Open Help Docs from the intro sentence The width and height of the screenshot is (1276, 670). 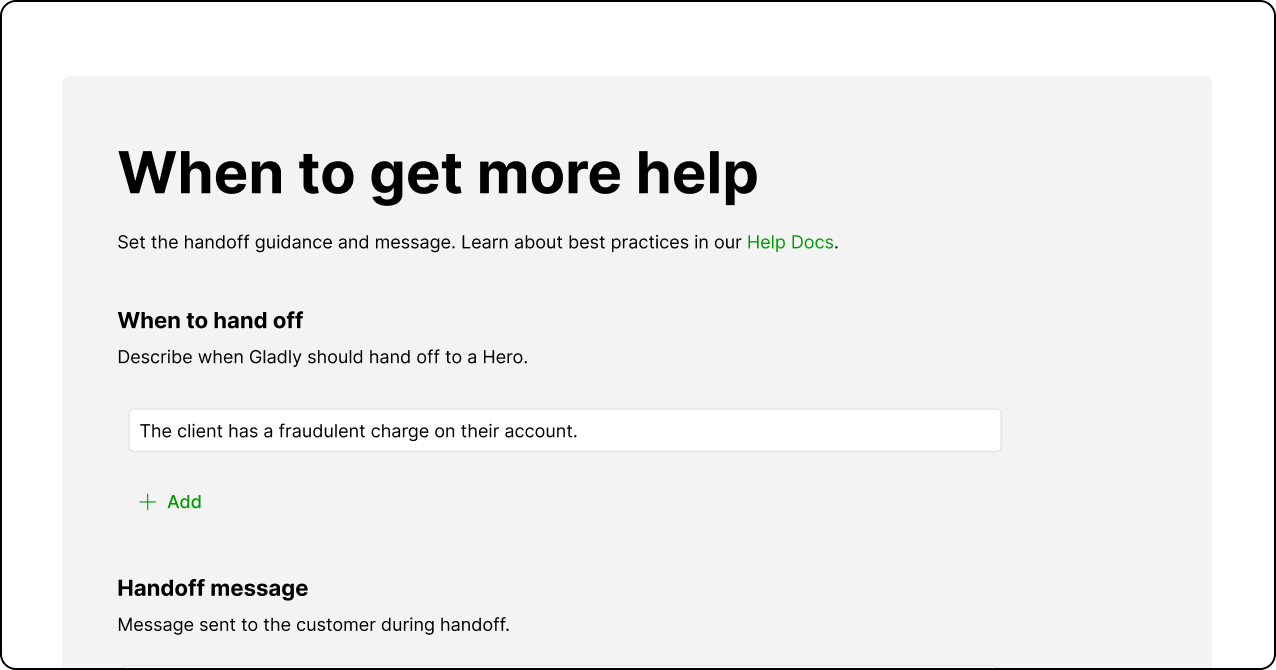pyautogui.click(x=790, y=242)
